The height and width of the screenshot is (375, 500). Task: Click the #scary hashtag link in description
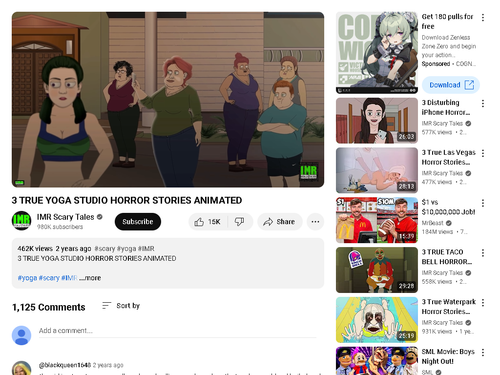[x=49, y=278]
